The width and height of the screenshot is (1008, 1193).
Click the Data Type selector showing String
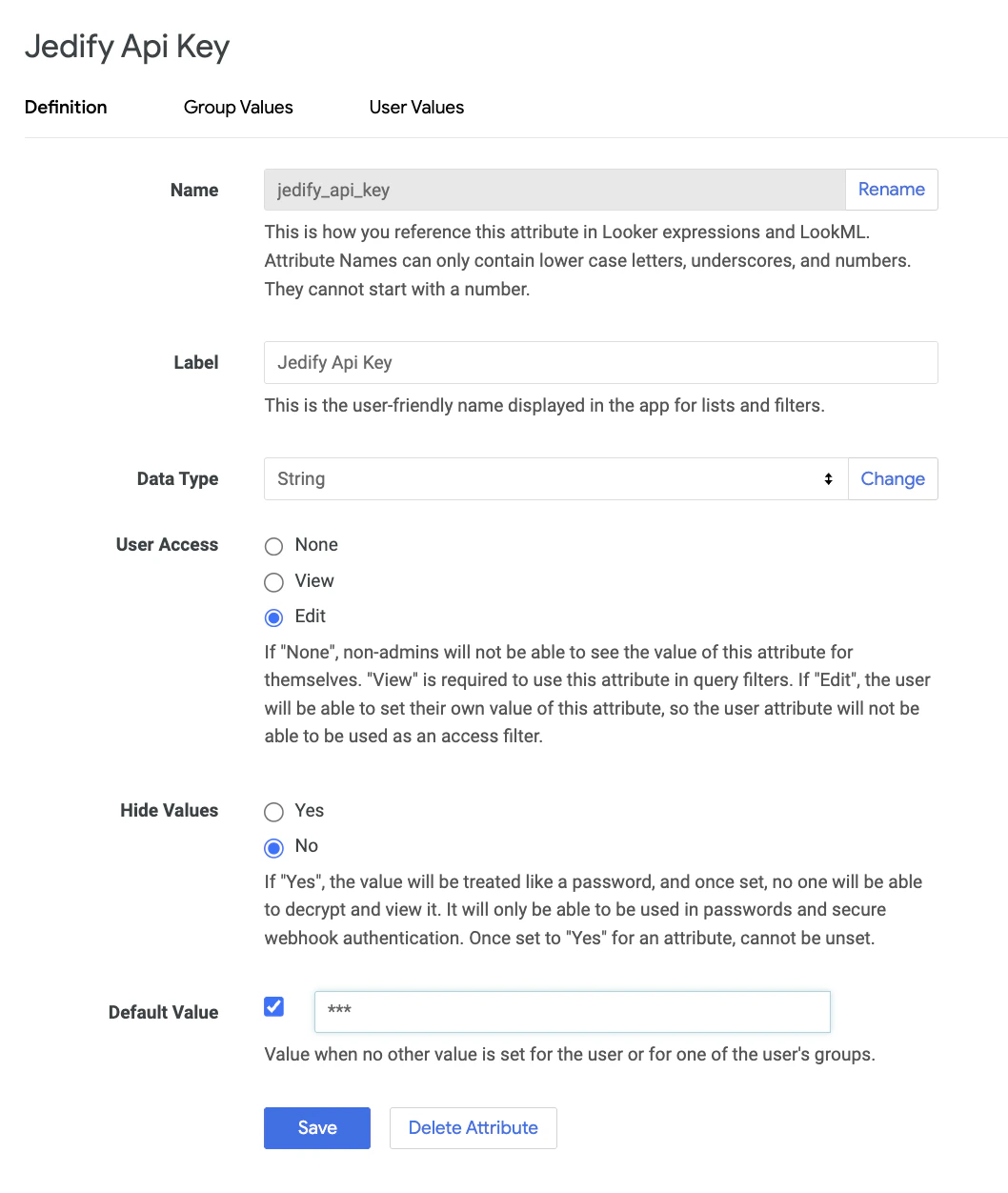[x=553, y=478]
